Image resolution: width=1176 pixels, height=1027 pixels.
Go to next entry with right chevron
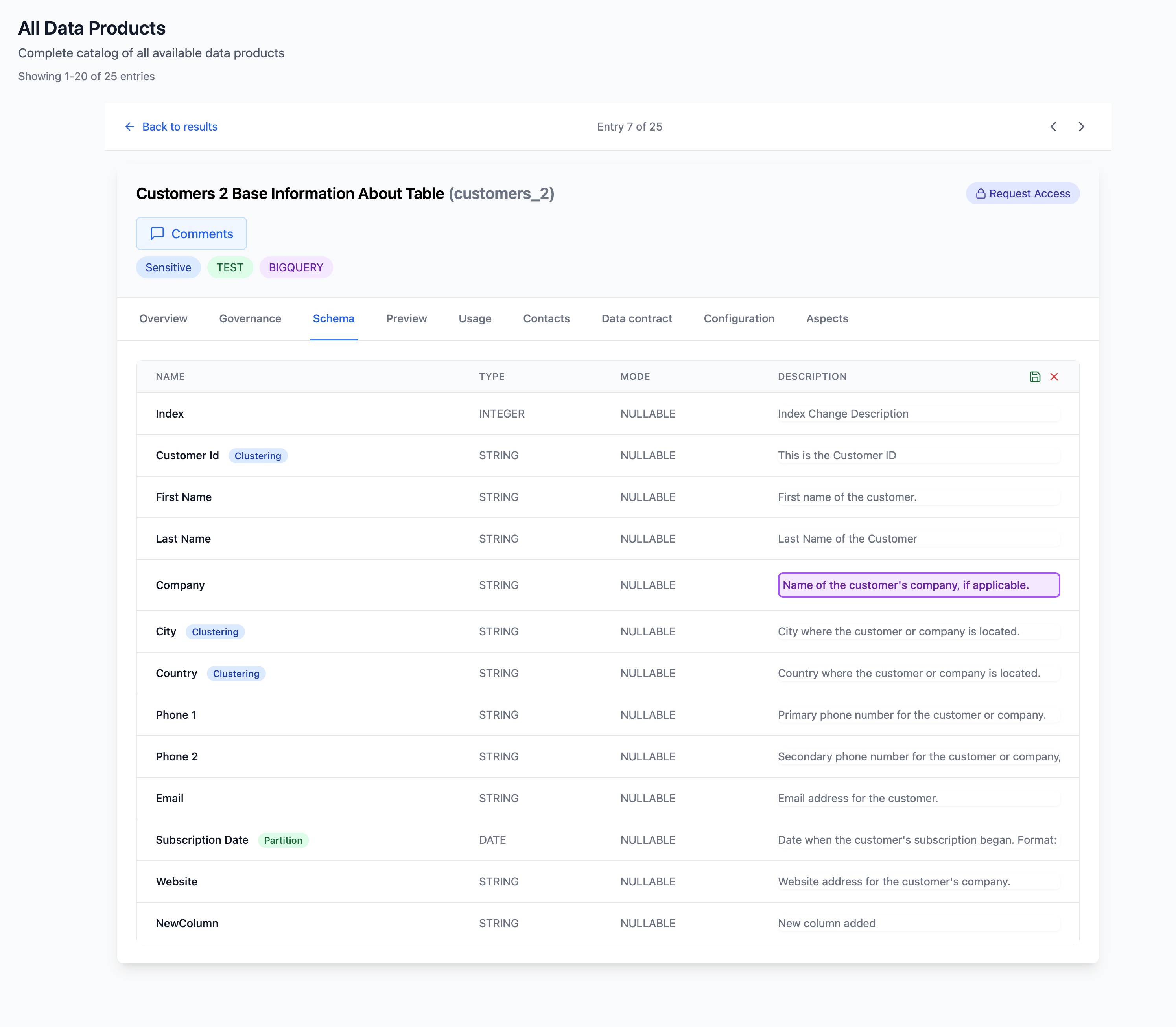coord(1081,127)
